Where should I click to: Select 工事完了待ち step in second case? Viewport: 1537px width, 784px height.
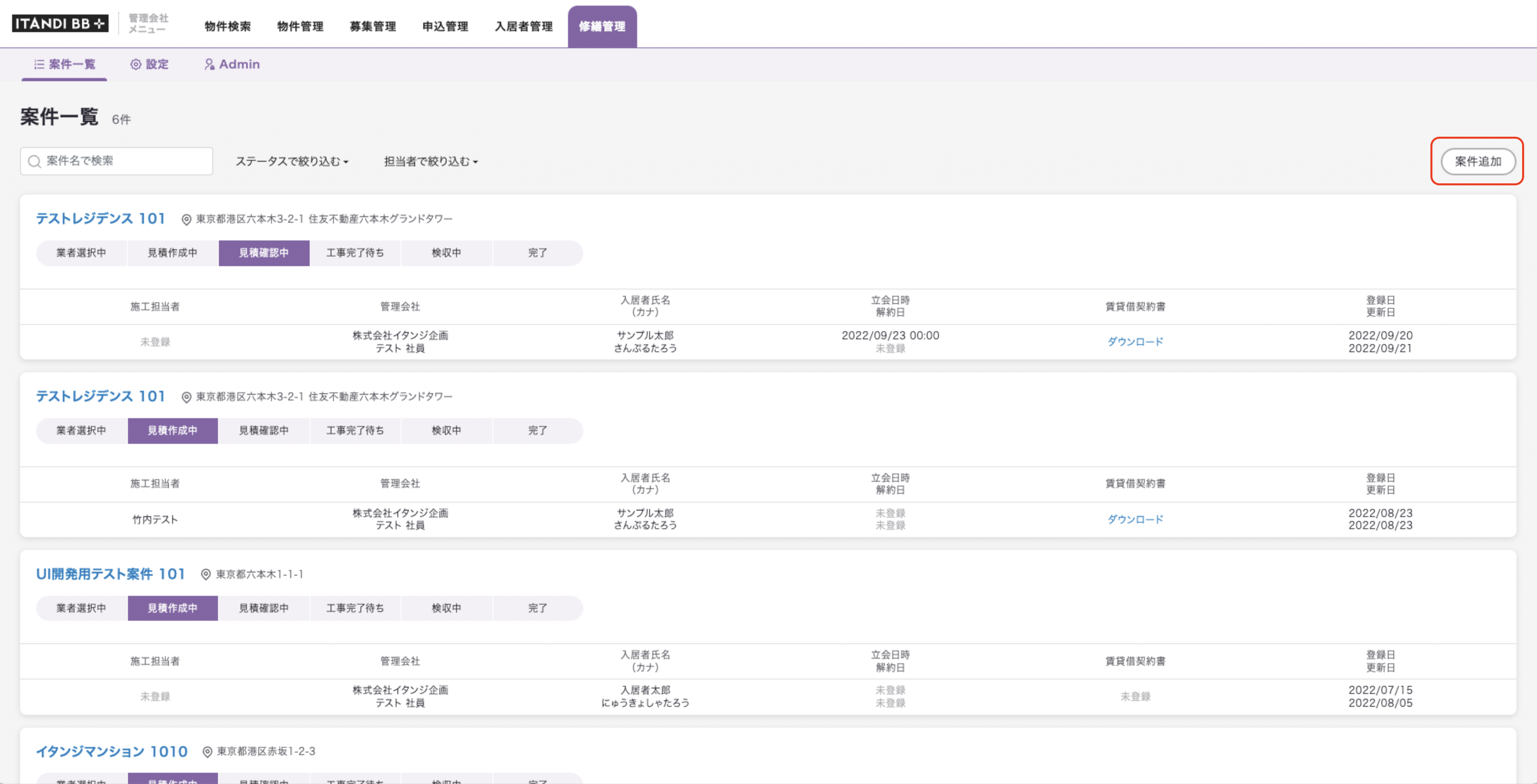tap(355, 431)
